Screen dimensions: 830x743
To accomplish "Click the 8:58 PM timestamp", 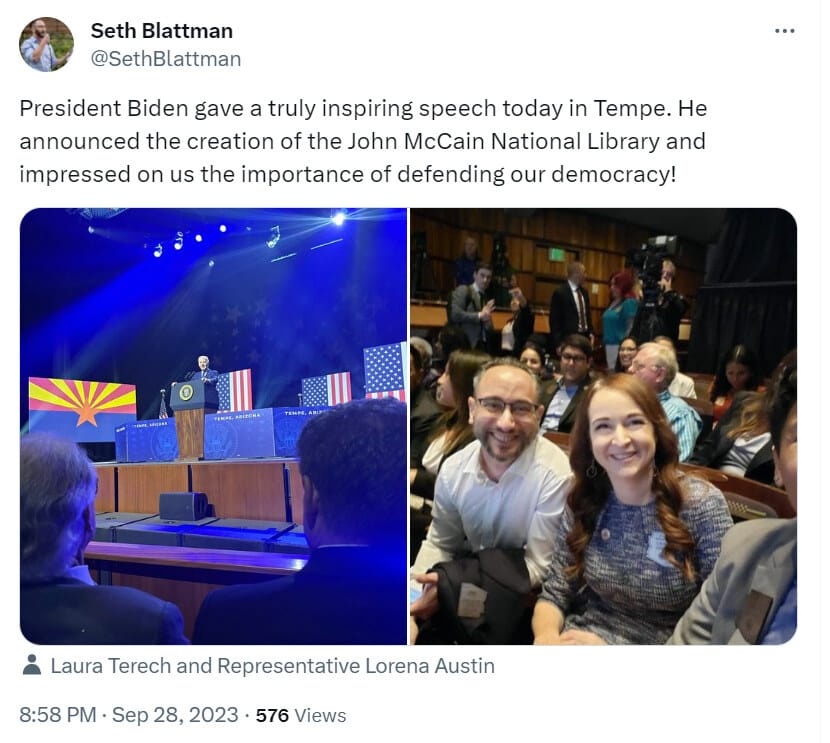I will [x=58, y=715].
